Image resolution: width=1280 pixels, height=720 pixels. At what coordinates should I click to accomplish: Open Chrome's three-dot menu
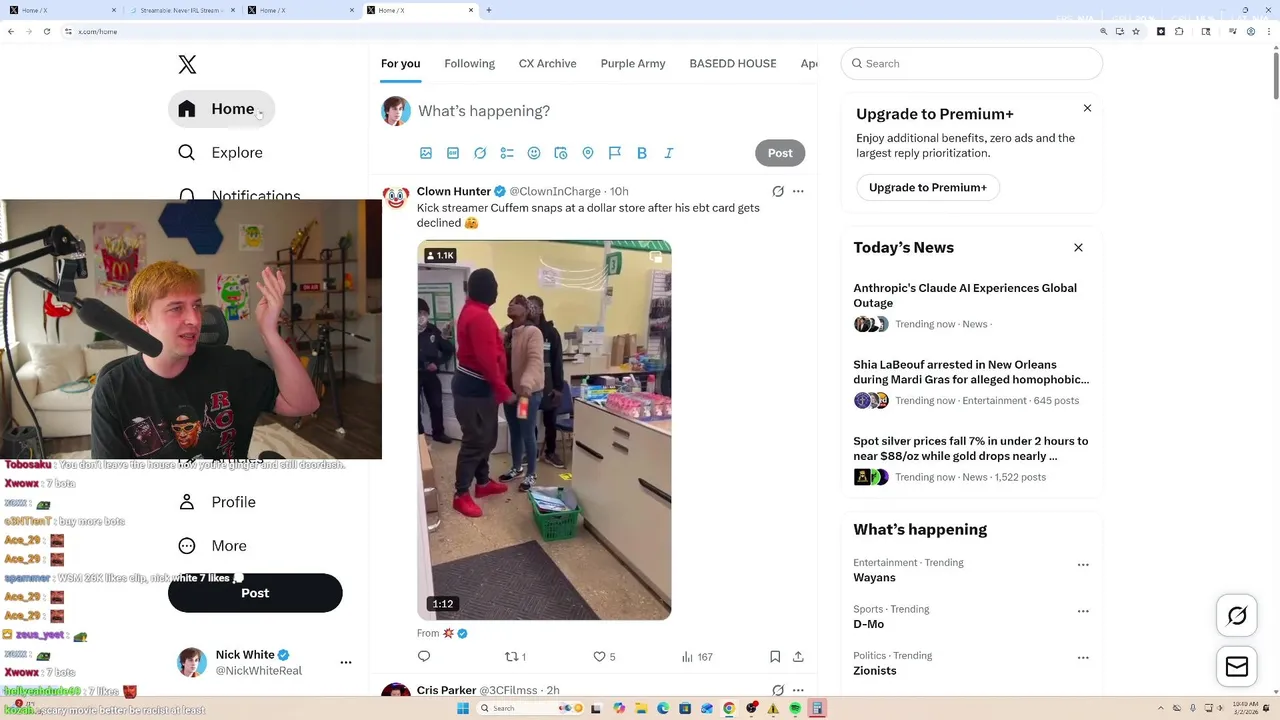pyautogui.click(x=1268, y=31)
